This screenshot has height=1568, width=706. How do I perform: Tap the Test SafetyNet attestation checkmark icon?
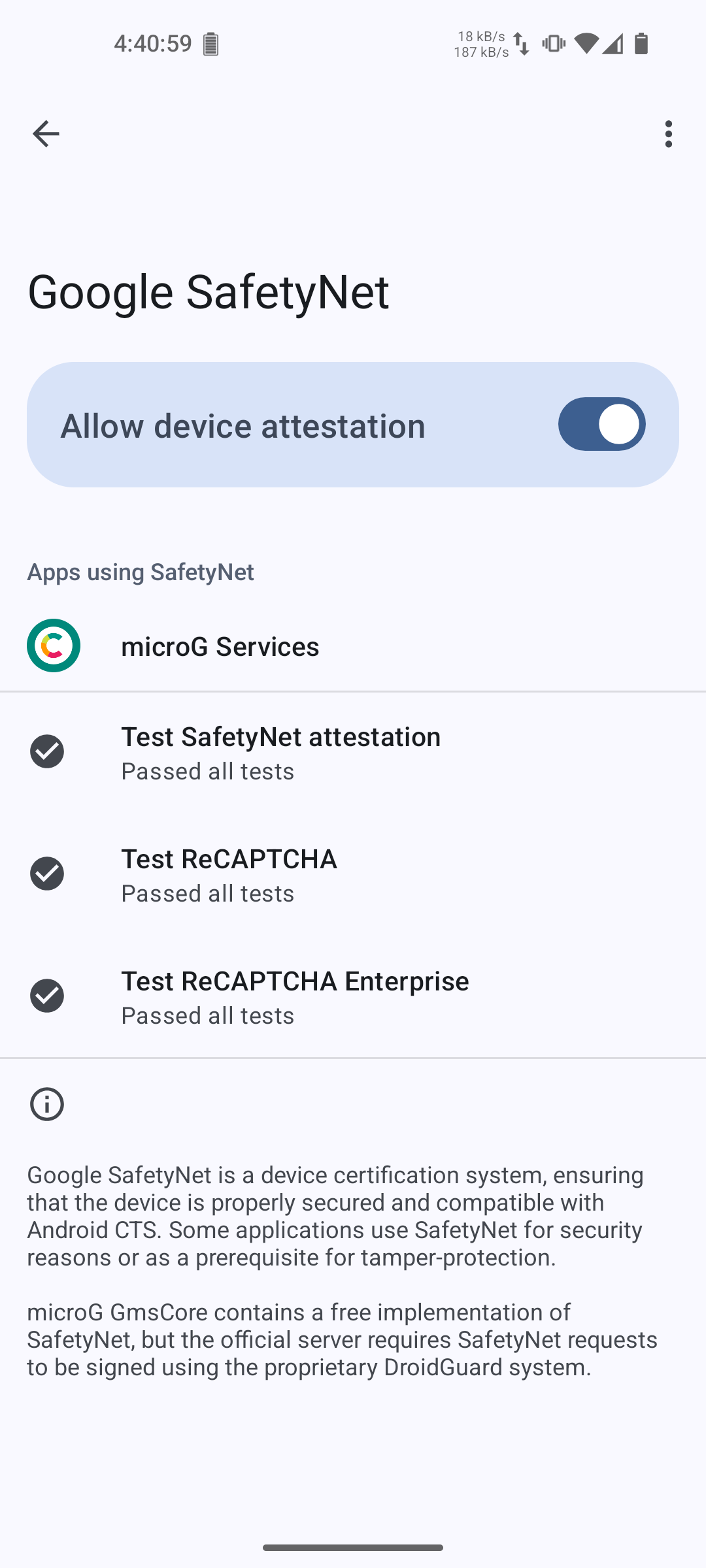click(x=47, y=751)
